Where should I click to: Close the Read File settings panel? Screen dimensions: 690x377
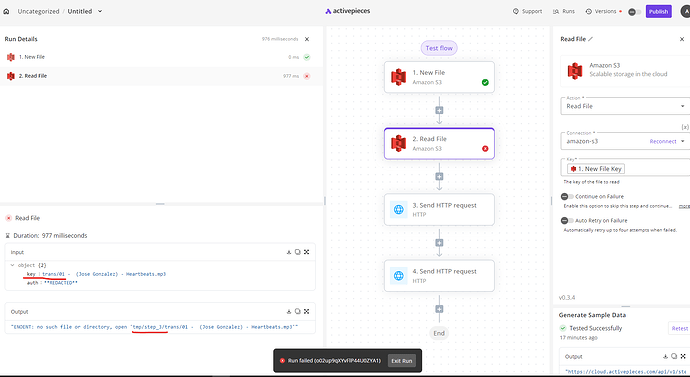[x=682, y=39]
